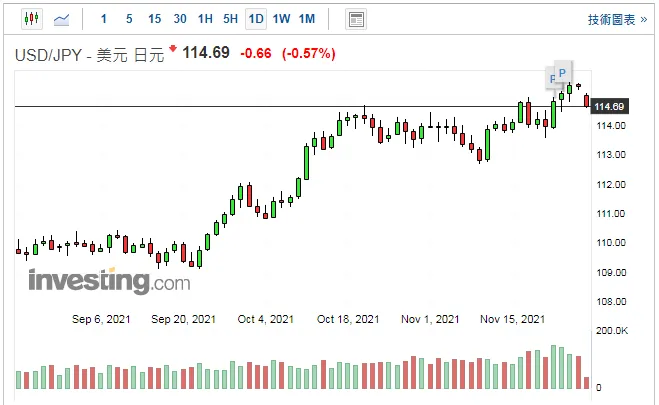This screenshot has height=405, width=659.
Task: Click the Sep 20, 2021 date label
Action: click(x=183, y=319)
